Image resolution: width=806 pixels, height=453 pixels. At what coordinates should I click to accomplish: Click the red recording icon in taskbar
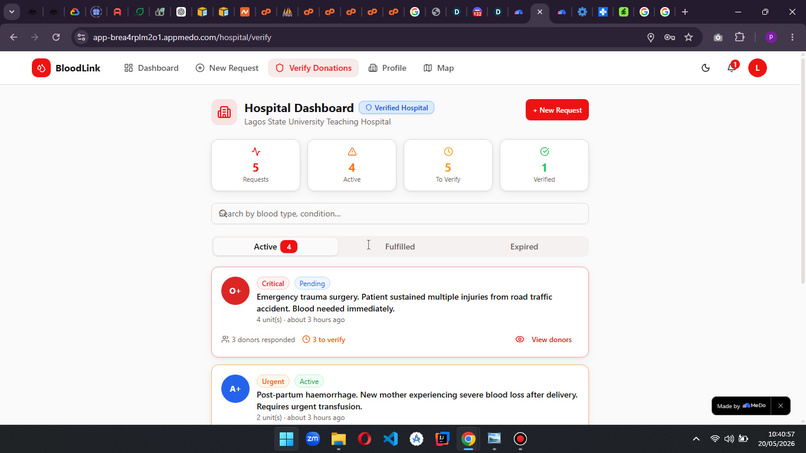(x=520, y=439)
